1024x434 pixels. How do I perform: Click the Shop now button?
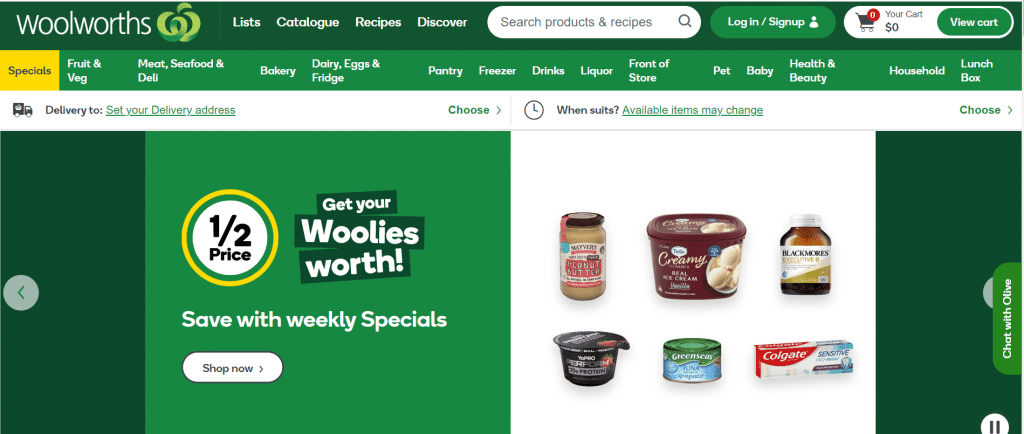232,368
